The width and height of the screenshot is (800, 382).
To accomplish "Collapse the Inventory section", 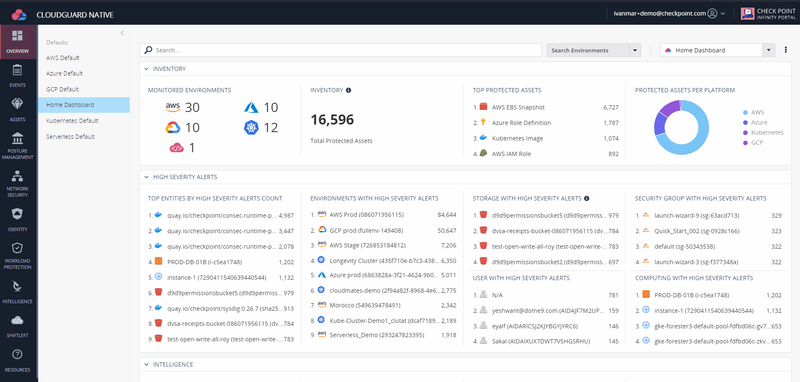I will (146, 68).
